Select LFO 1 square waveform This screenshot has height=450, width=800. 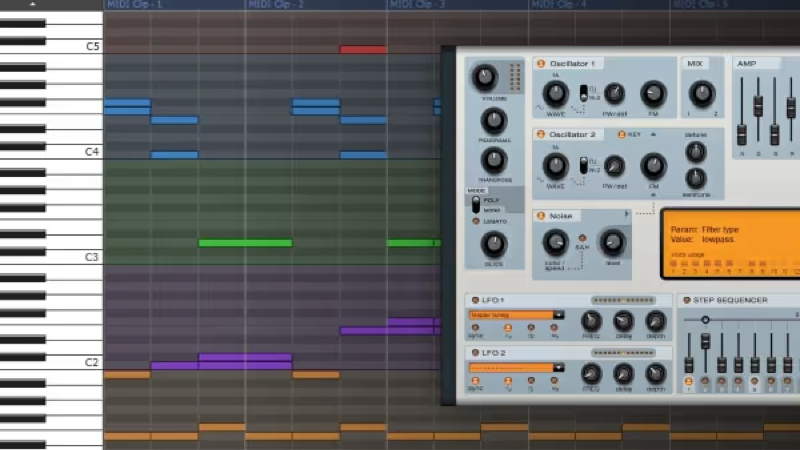(x=531, y=328)
